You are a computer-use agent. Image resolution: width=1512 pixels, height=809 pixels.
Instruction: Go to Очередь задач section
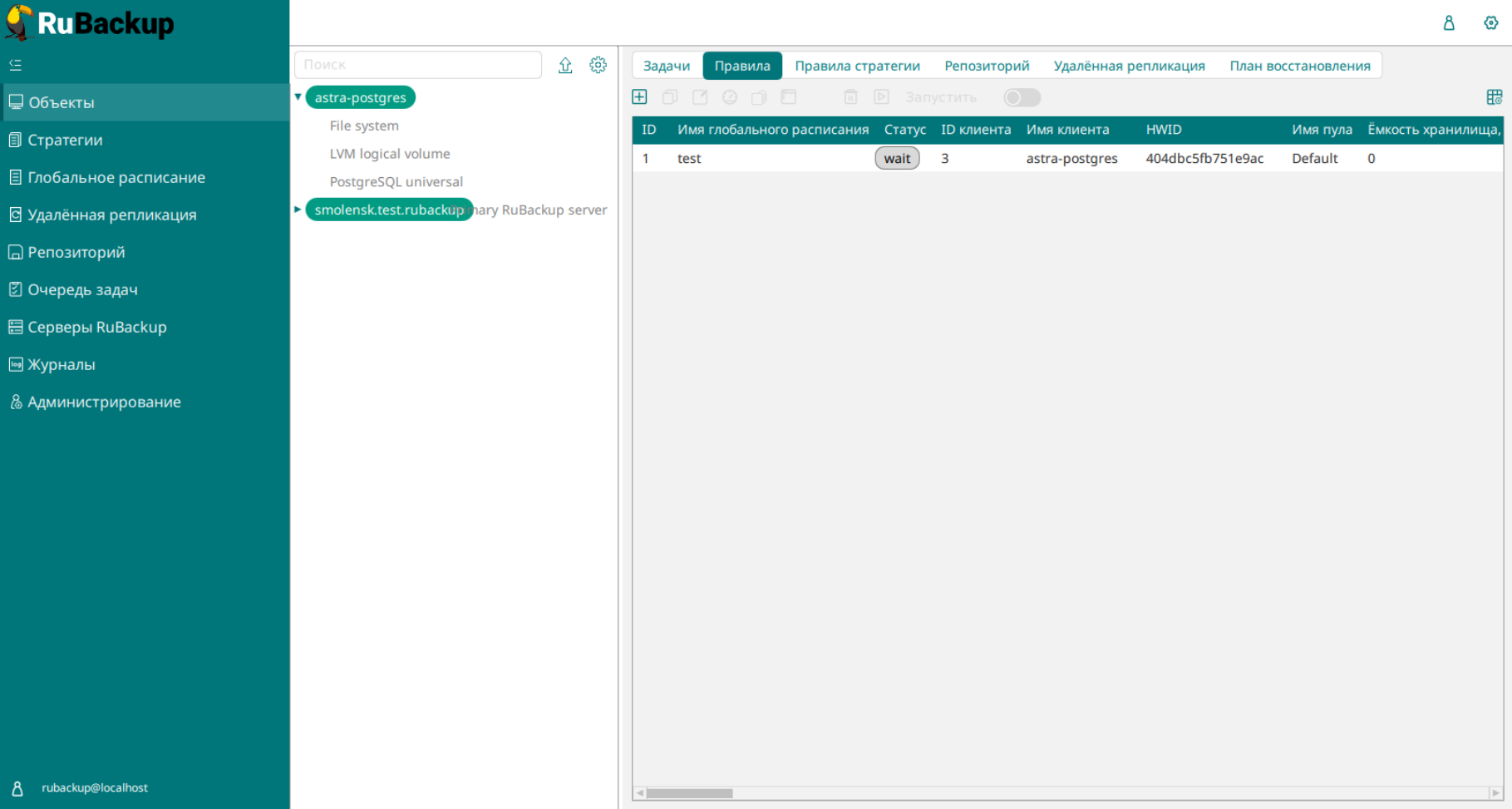point(82,289)
